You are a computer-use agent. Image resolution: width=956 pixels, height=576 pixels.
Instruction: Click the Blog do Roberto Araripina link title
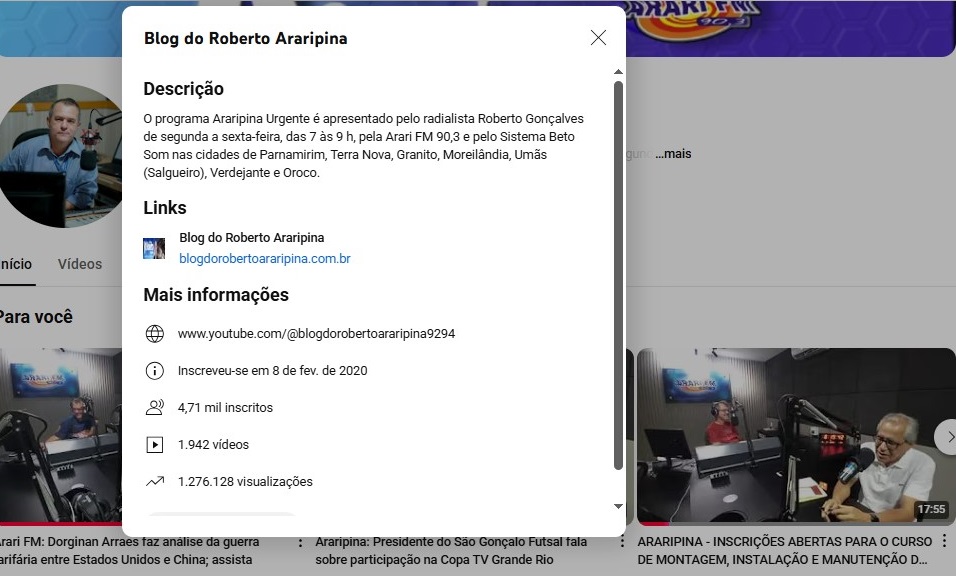pyautogui.click(x=252, y=238)
